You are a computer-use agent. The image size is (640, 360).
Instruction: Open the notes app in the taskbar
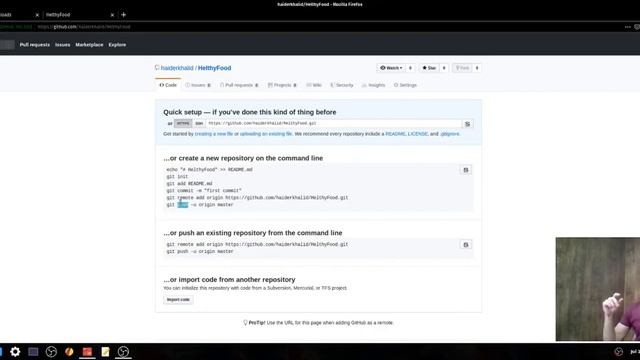105,351
